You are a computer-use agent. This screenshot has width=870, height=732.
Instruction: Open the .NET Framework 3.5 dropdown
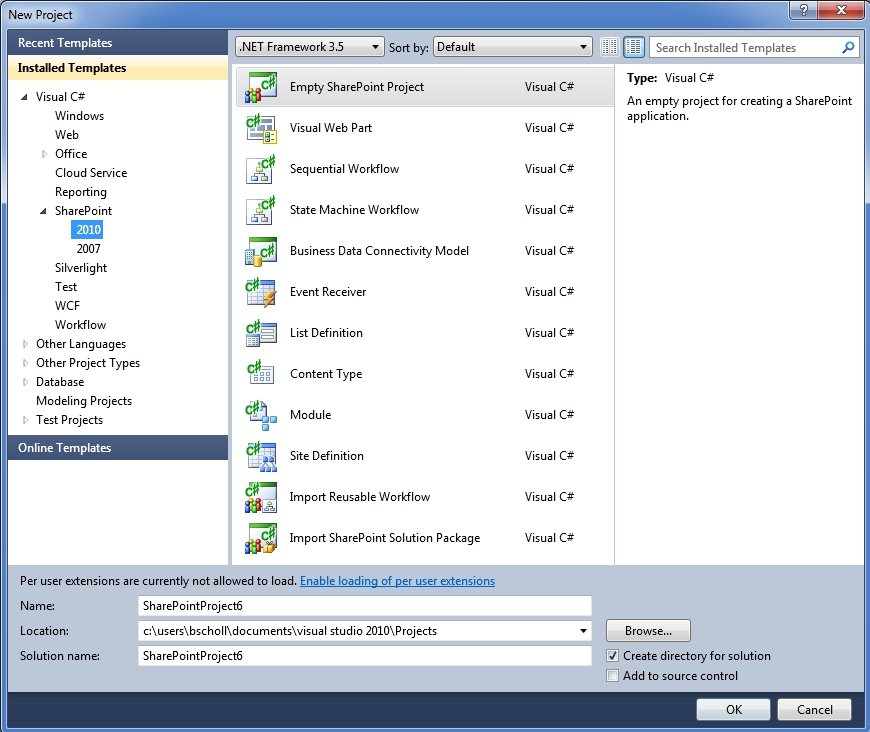pos(310,47)
